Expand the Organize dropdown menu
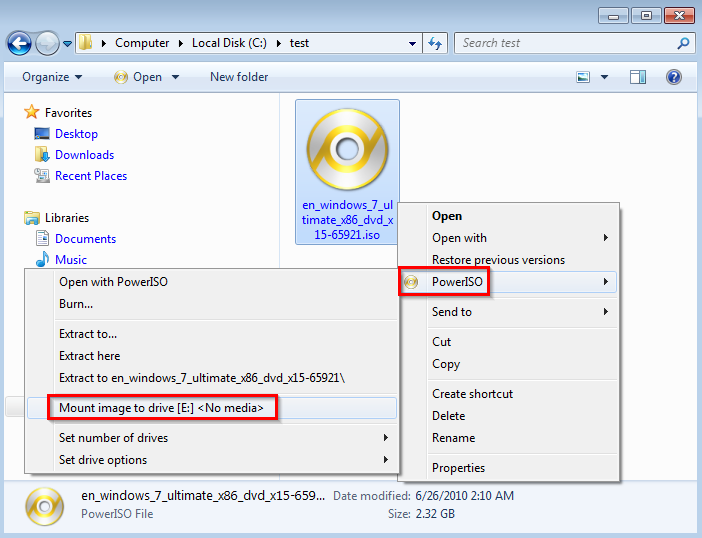This screenshot has height=538, width=702. click(51, 77)
